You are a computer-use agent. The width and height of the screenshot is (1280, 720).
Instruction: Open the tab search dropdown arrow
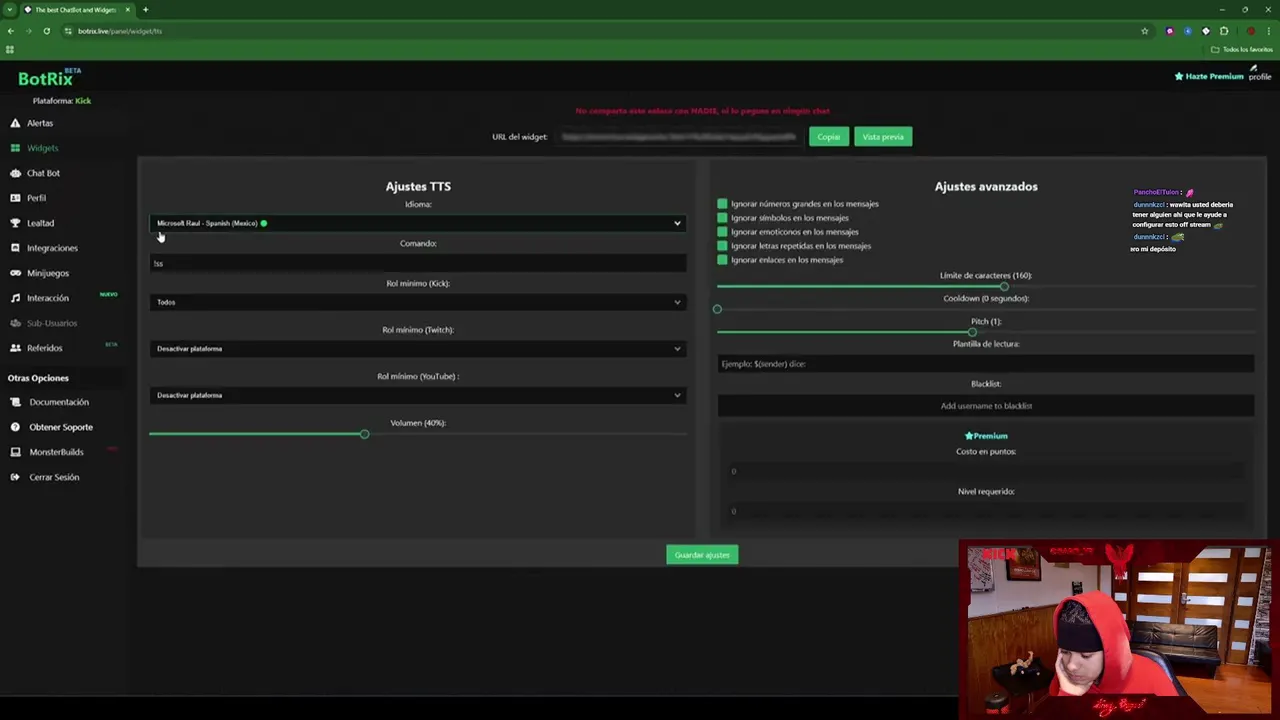tap(11, 10)
